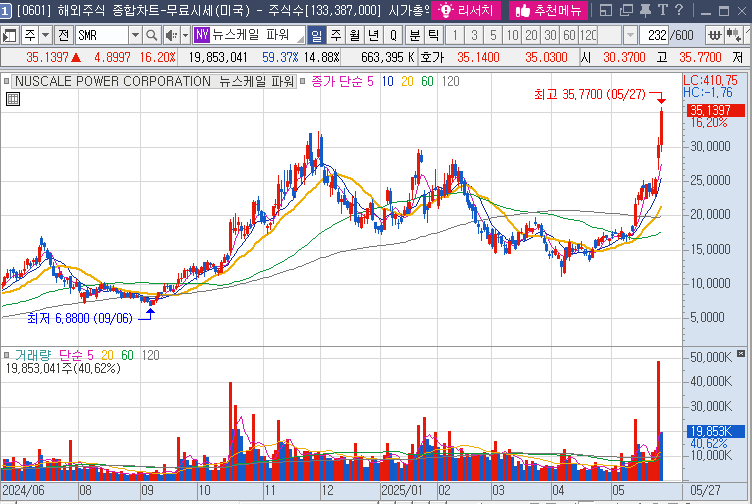Image resolution: width=752 pixels, height=504 pixels.
Task: Open the 리서치 lightbulb button
Action: (466, 10)
